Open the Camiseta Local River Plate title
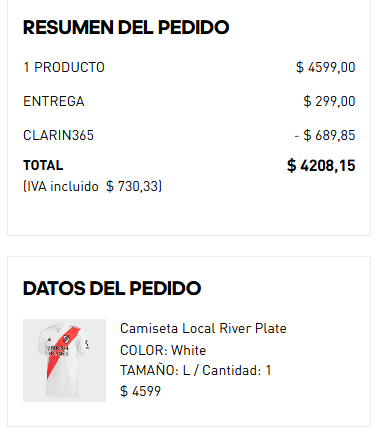380x444 pixels. (203, 329)
